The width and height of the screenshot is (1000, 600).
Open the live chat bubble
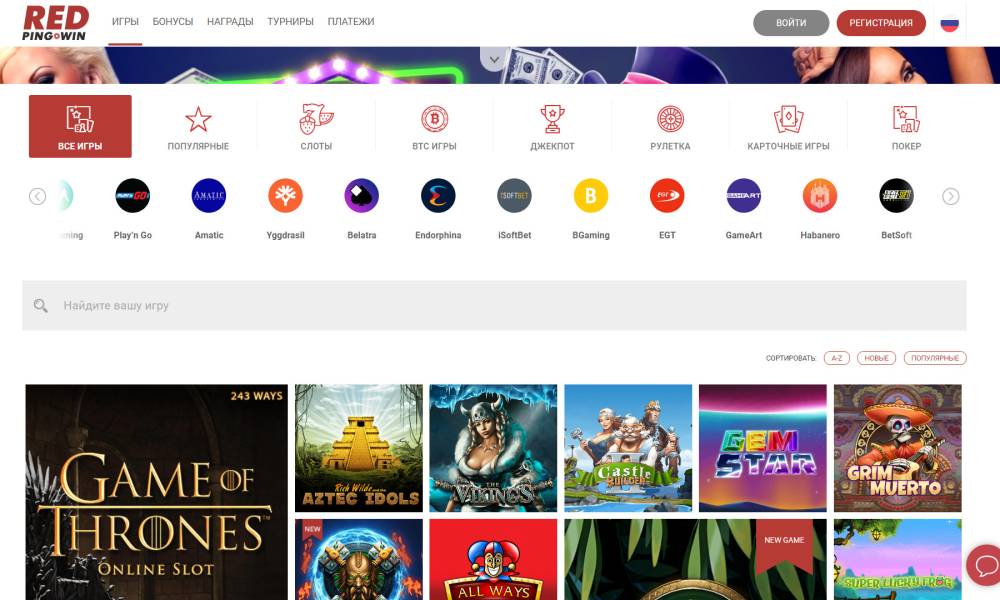coord(985,565)
